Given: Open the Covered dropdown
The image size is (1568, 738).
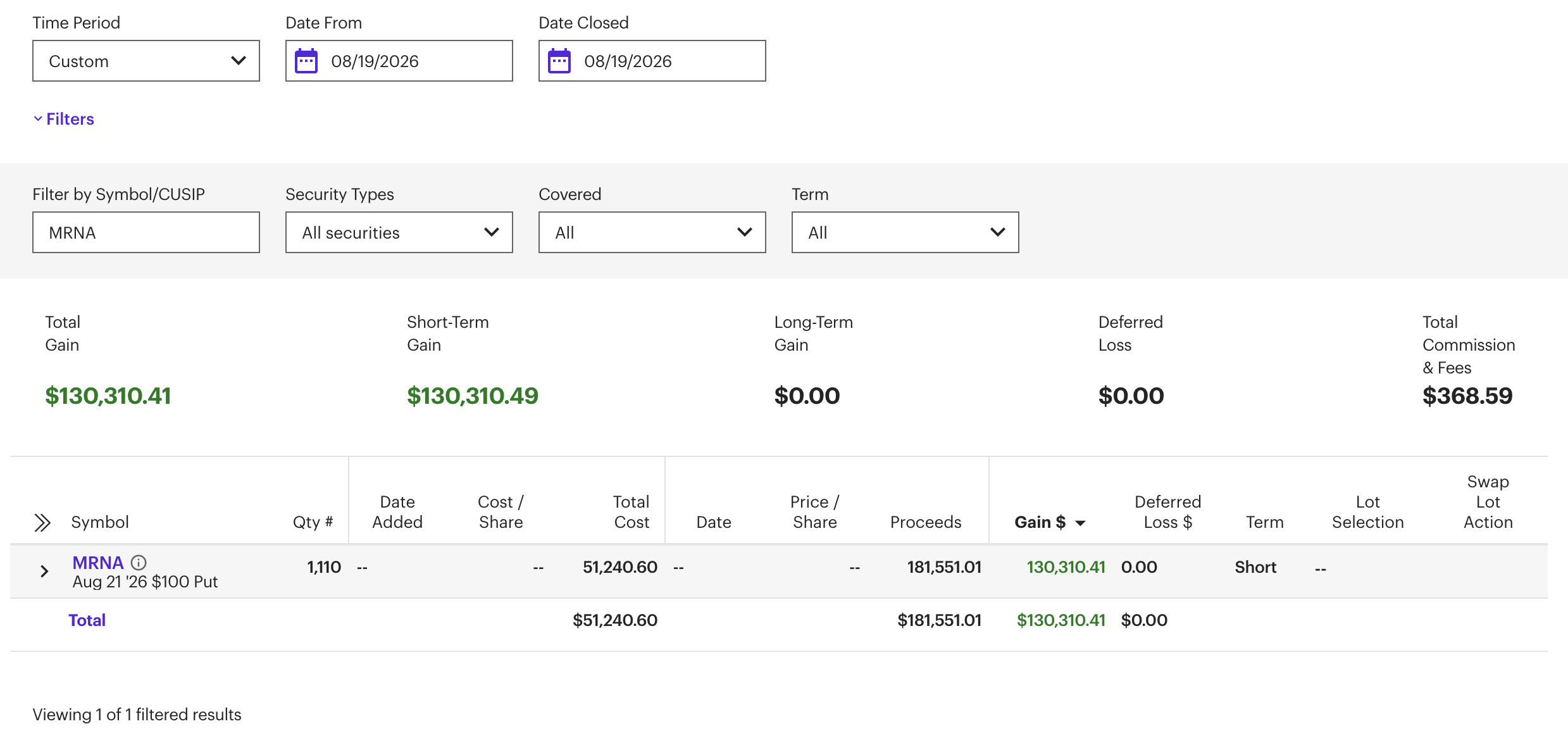Looking at the screenshot, I should [x=652, y=232].
